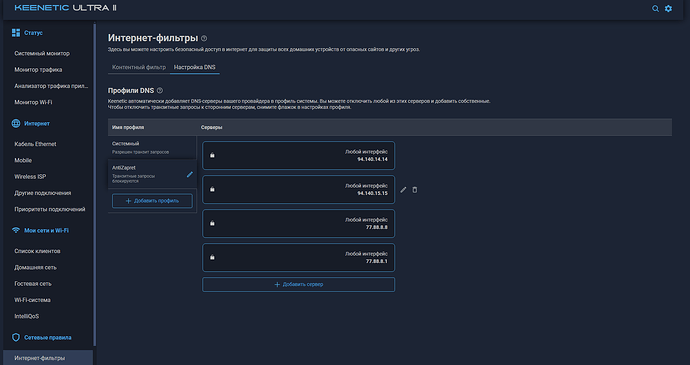The height and width of the screenshot is (365, 690).
Task: Click the Добавить сервер button
Action: 298,284
